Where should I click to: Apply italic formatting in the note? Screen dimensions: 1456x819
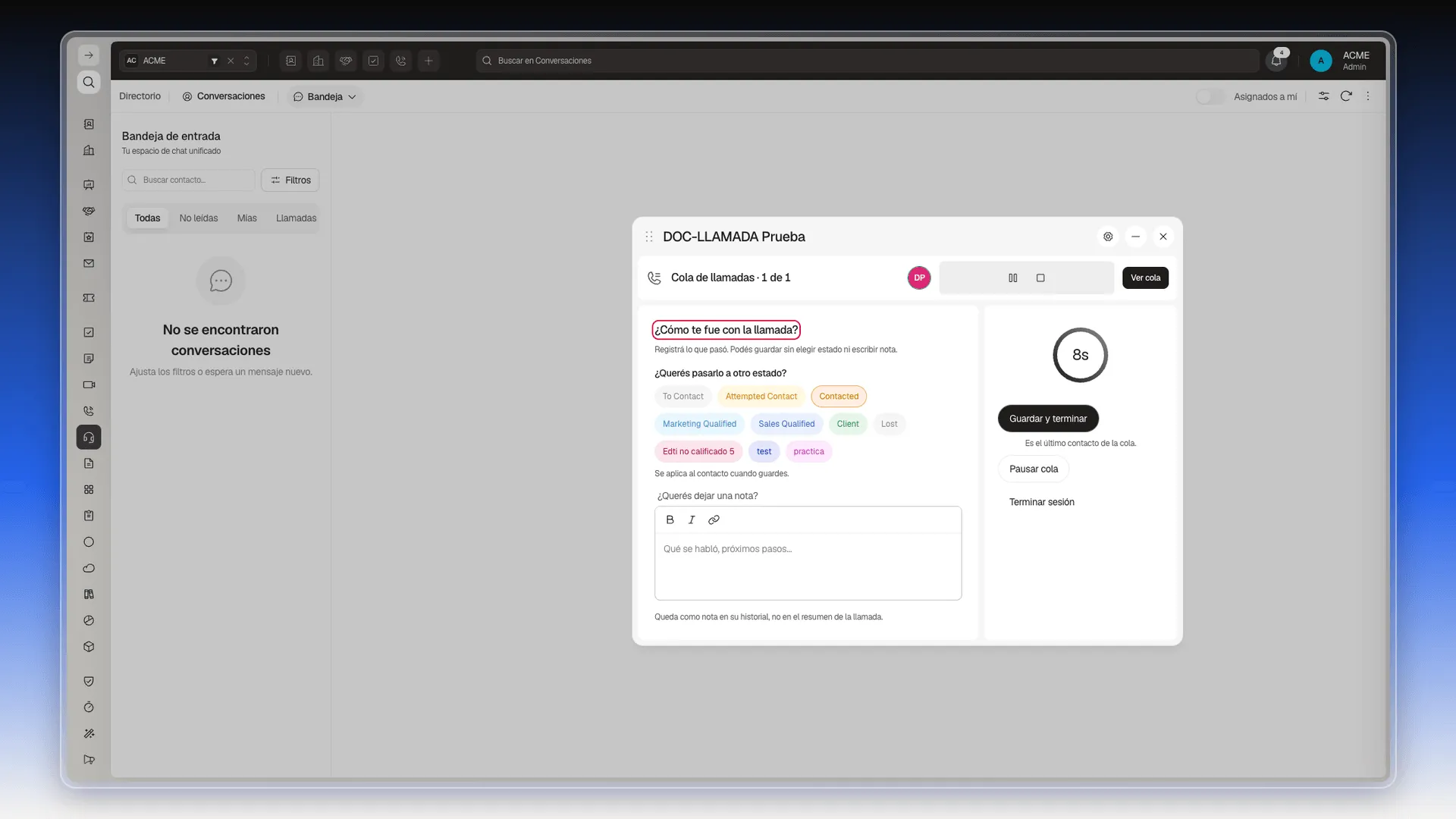pos(692,520)
